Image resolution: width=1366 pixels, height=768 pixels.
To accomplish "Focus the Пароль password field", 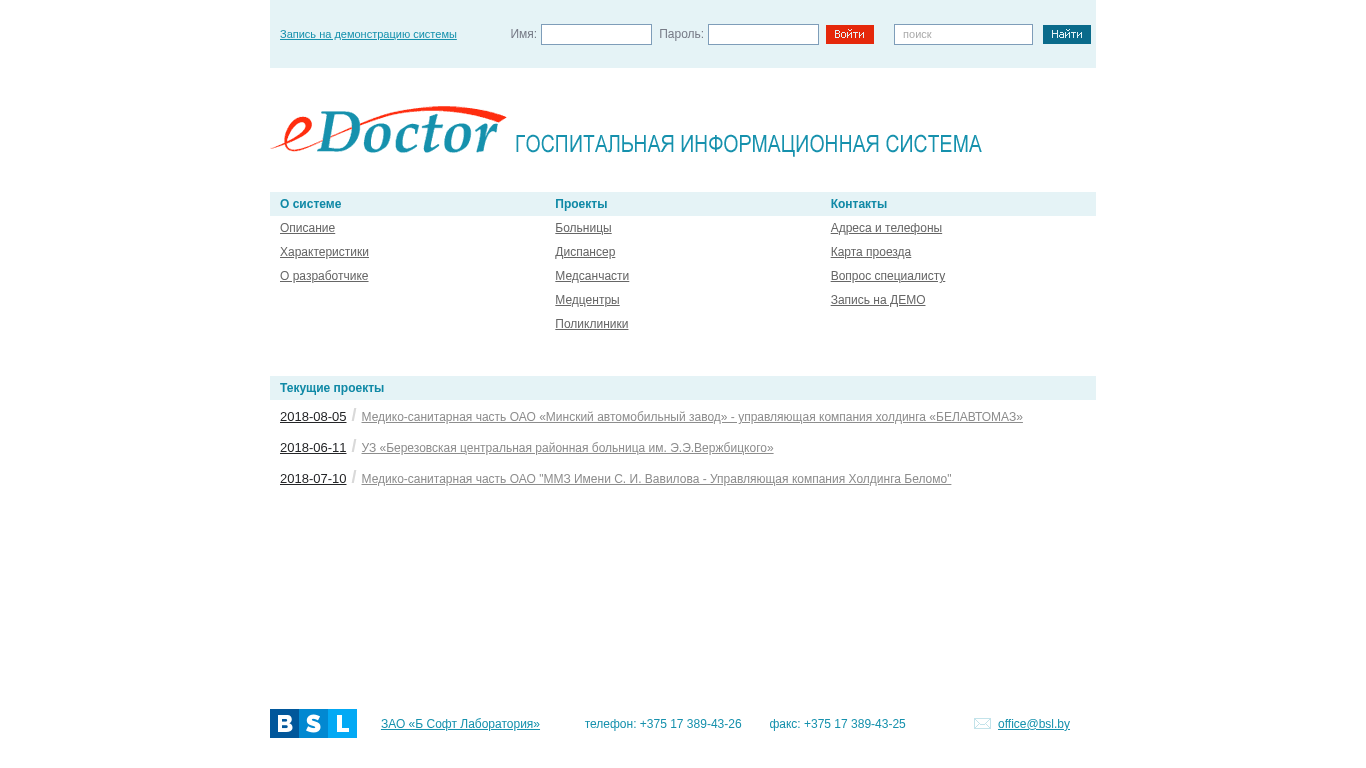I will click(x=763, y=35).
